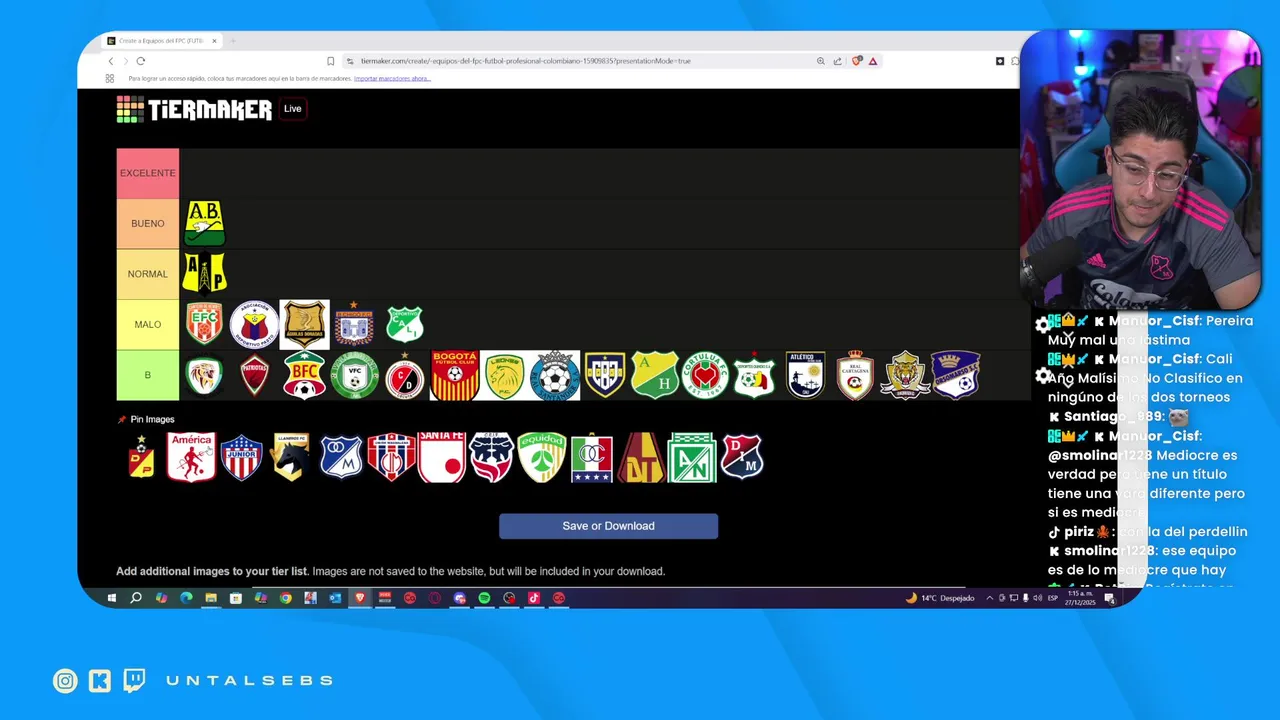Open Windows Start menu
The width and height of the screenshot is (1280, 720).
[111, 598]
